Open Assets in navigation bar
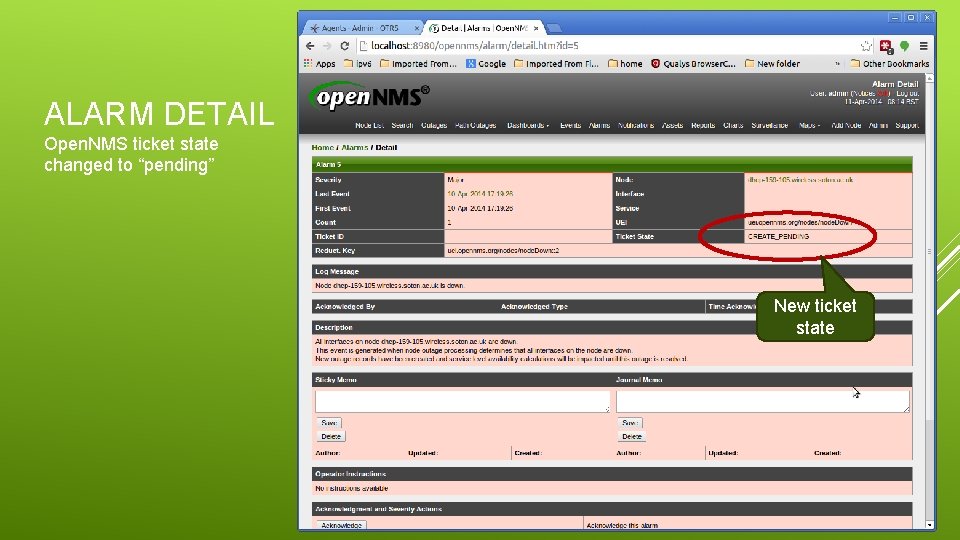The height and width of the screenshot is (540, 960). click(672, 126)
